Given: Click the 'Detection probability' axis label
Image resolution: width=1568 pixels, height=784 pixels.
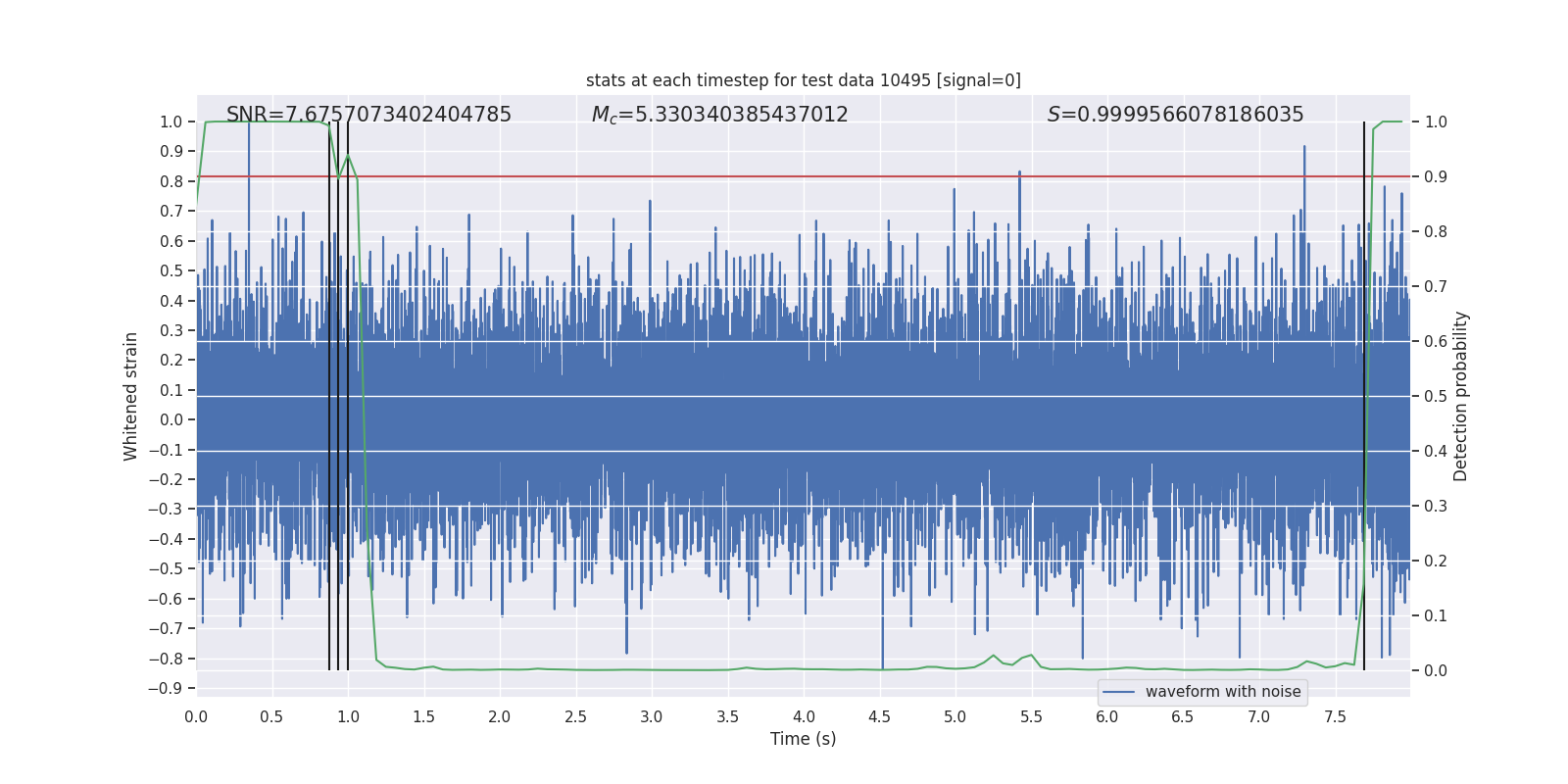Looking at the screenshot, I should (1460, 396).
